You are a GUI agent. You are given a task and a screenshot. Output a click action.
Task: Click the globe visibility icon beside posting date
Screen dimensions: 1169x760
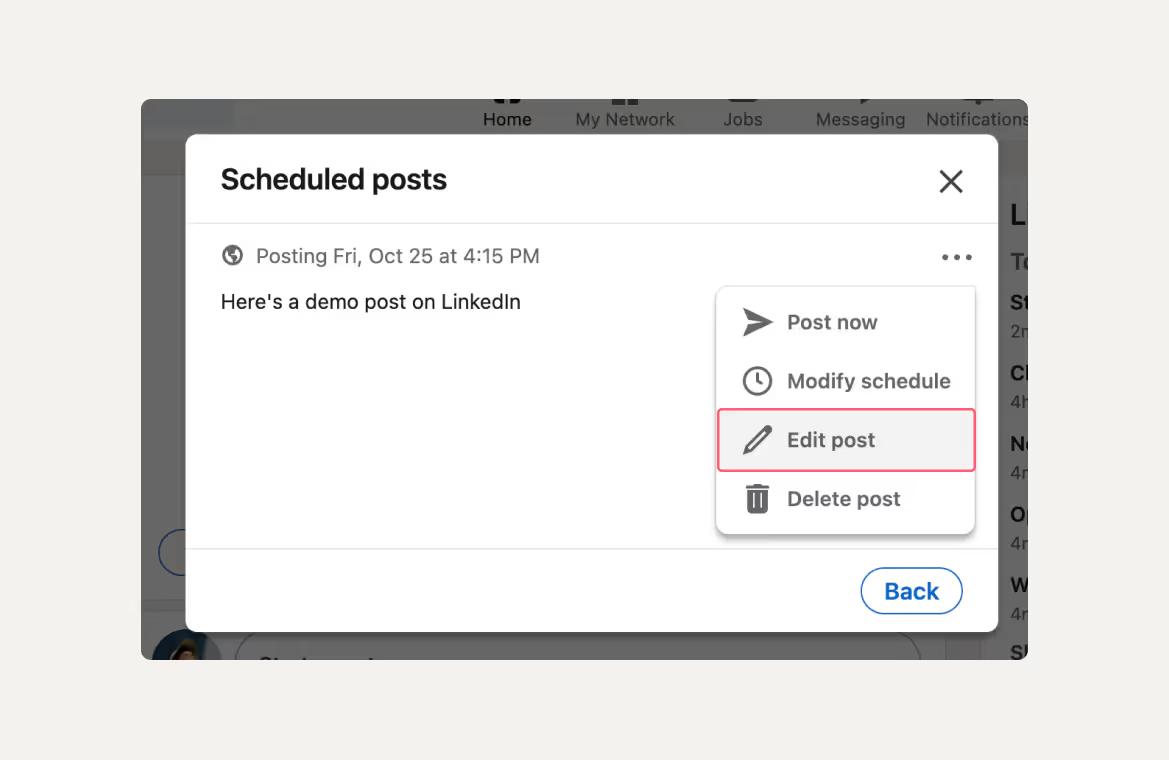233,256
